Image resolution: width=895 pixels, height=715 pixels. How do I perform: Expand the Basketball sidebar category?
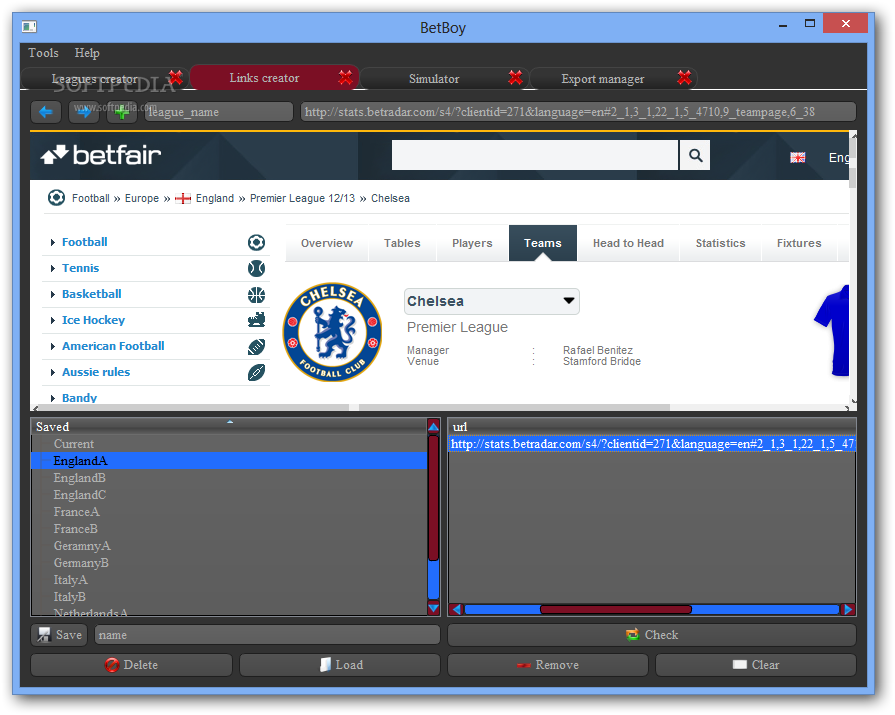pyautogui.click(x=53, y=294)
